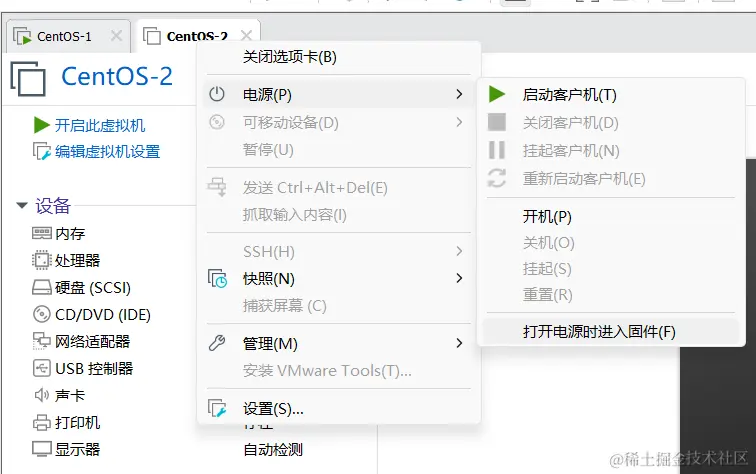
Task: Click the 自动检测 value text
Action: point(273,450)
